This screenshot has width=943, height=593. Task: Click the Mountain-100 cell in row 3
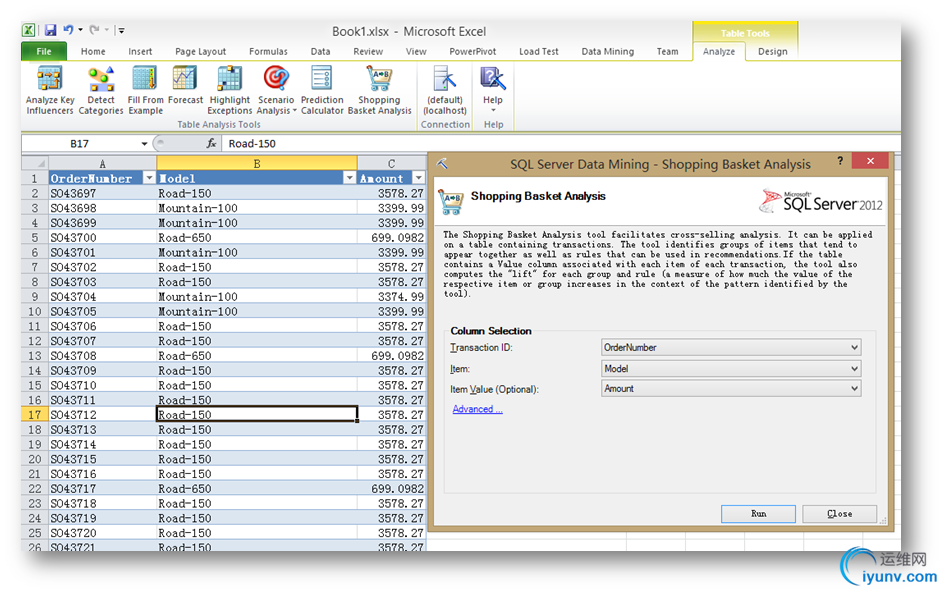point(257,208)
